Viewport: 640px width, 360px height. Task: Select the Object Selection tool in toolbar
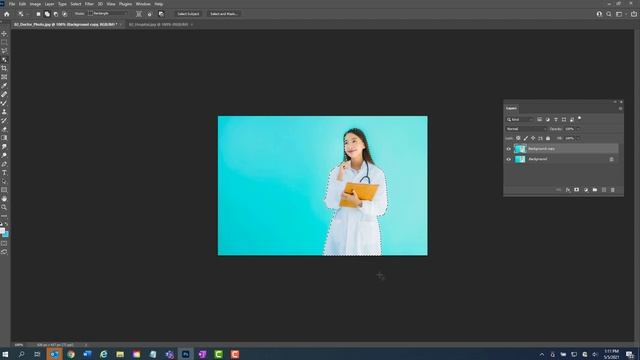click(4, 60)
